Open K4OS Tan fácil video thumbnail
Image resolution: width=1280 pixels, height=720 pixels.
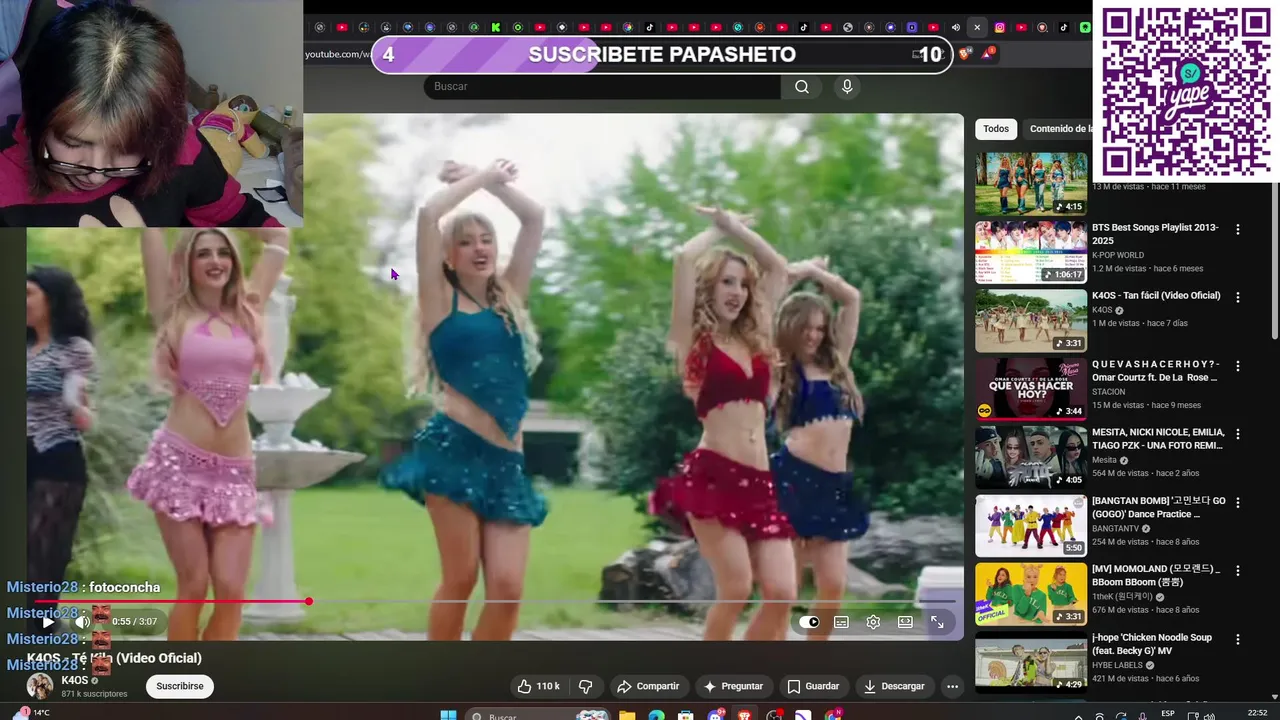point(1031,320)
